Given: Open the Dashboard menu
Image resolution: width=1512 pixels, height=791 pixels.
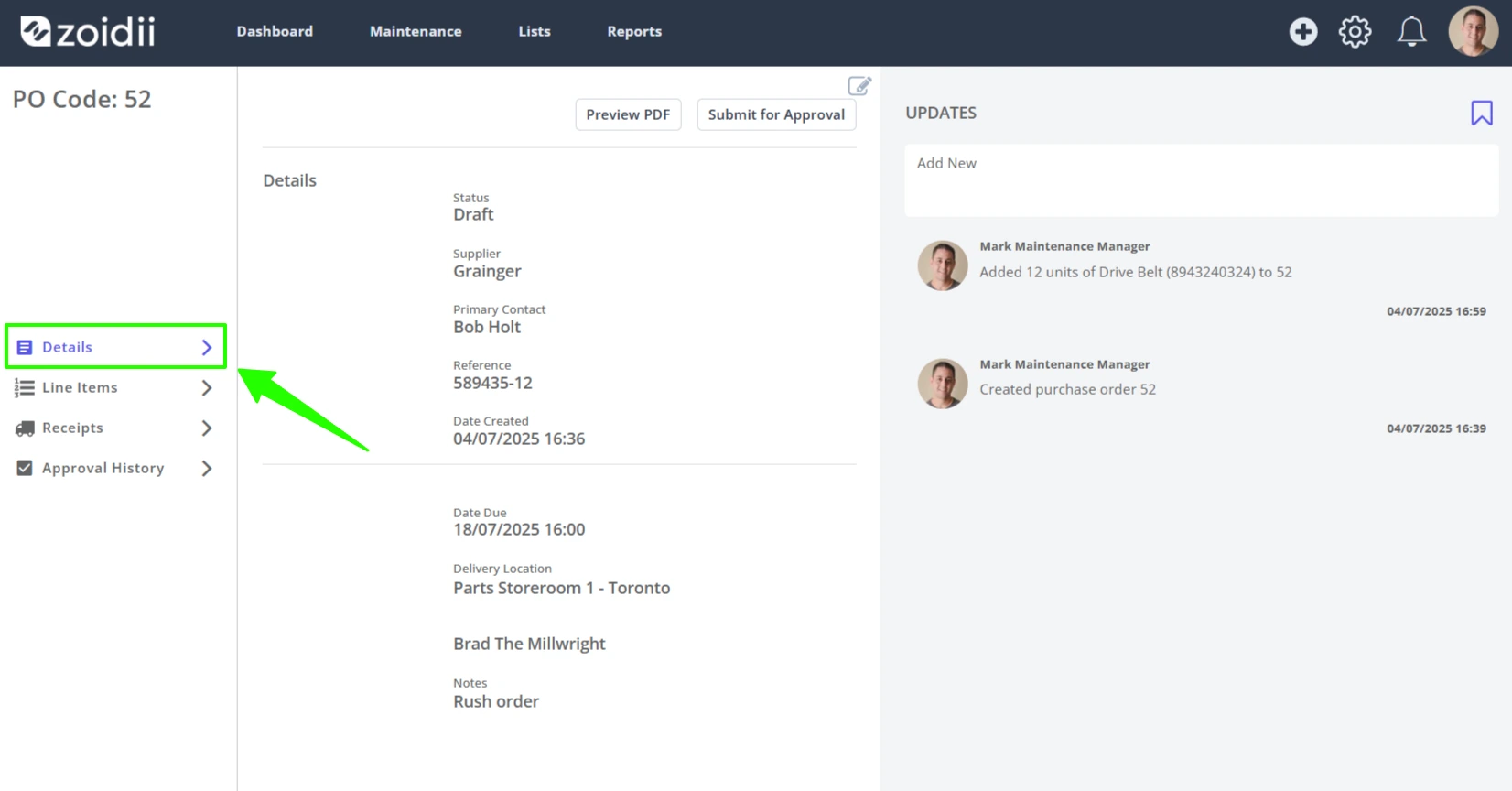Looking at the screenshot, I should tap(275, 31).
